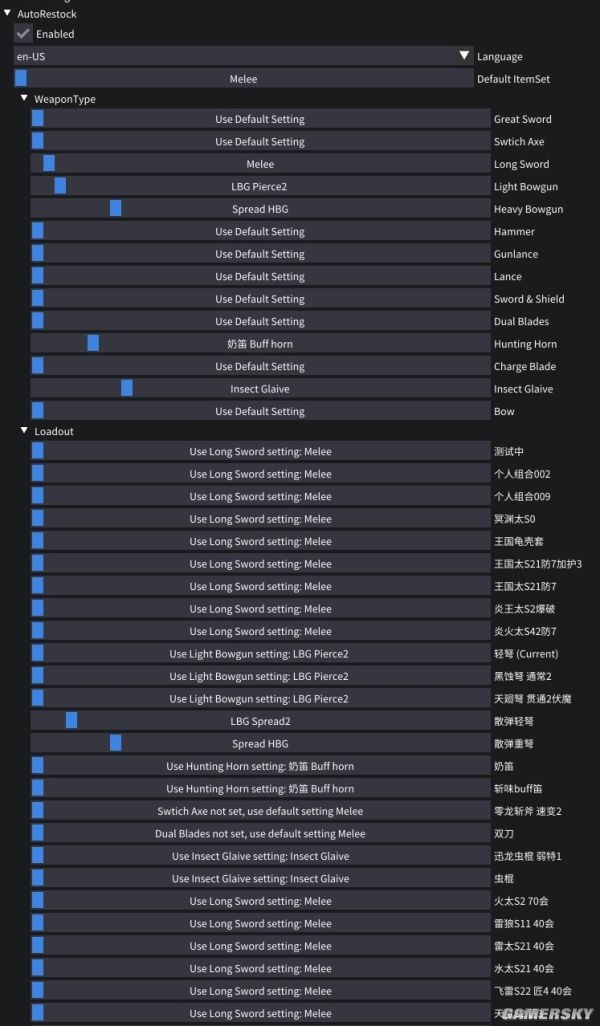Click the 散弹重弩 loadout slider handle
This screenshot has width=600, height=1026.
(x=116, y=743)
